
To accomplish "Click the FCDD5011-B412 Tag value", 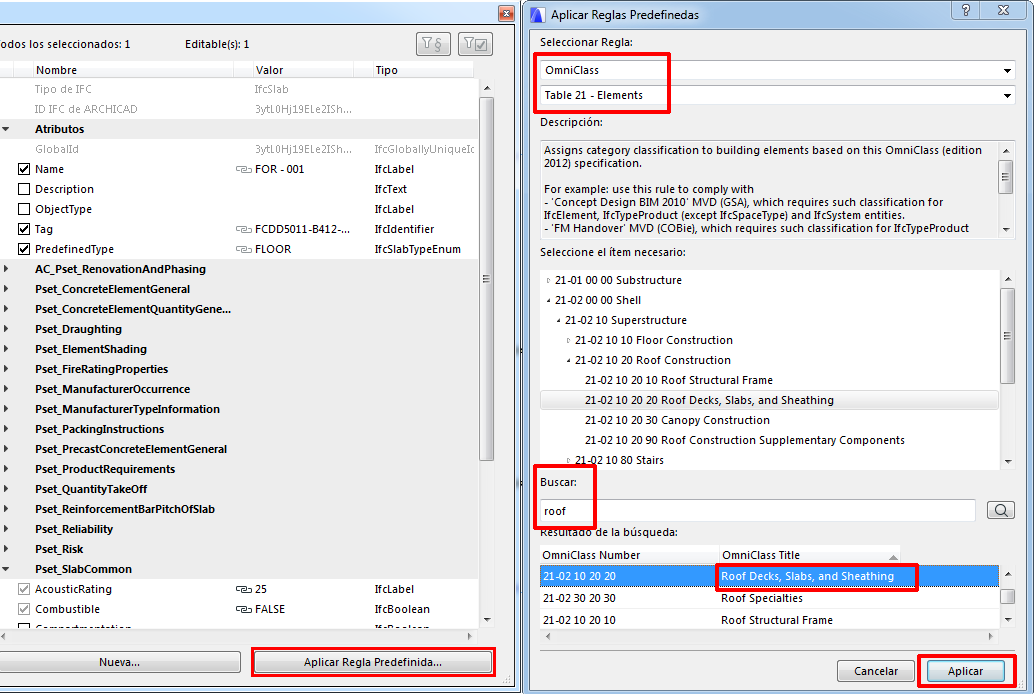I will (x=303, y=230).
